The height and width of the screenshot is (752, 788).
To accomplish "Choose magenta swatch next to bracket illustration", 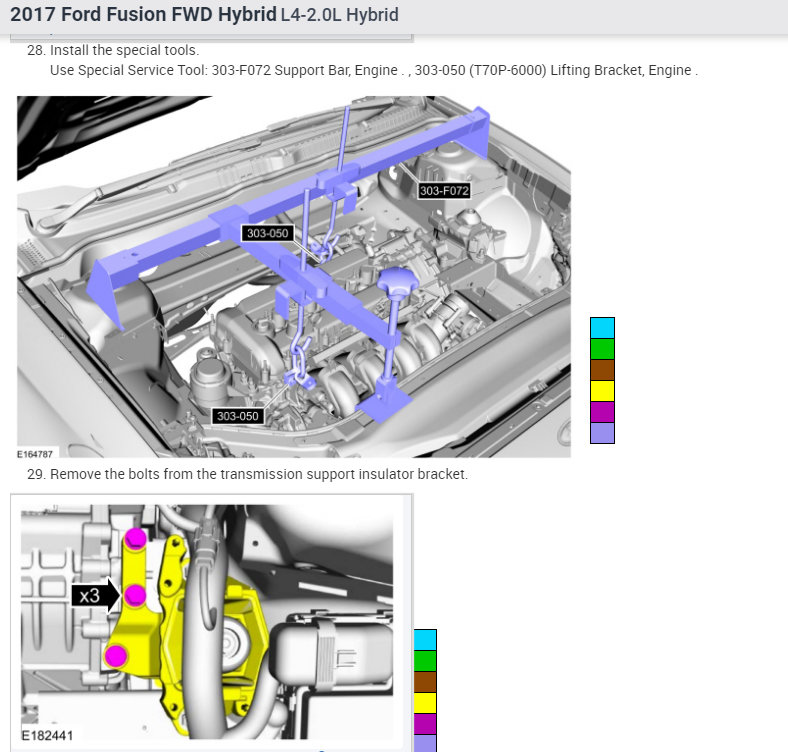I will point(425,724).
